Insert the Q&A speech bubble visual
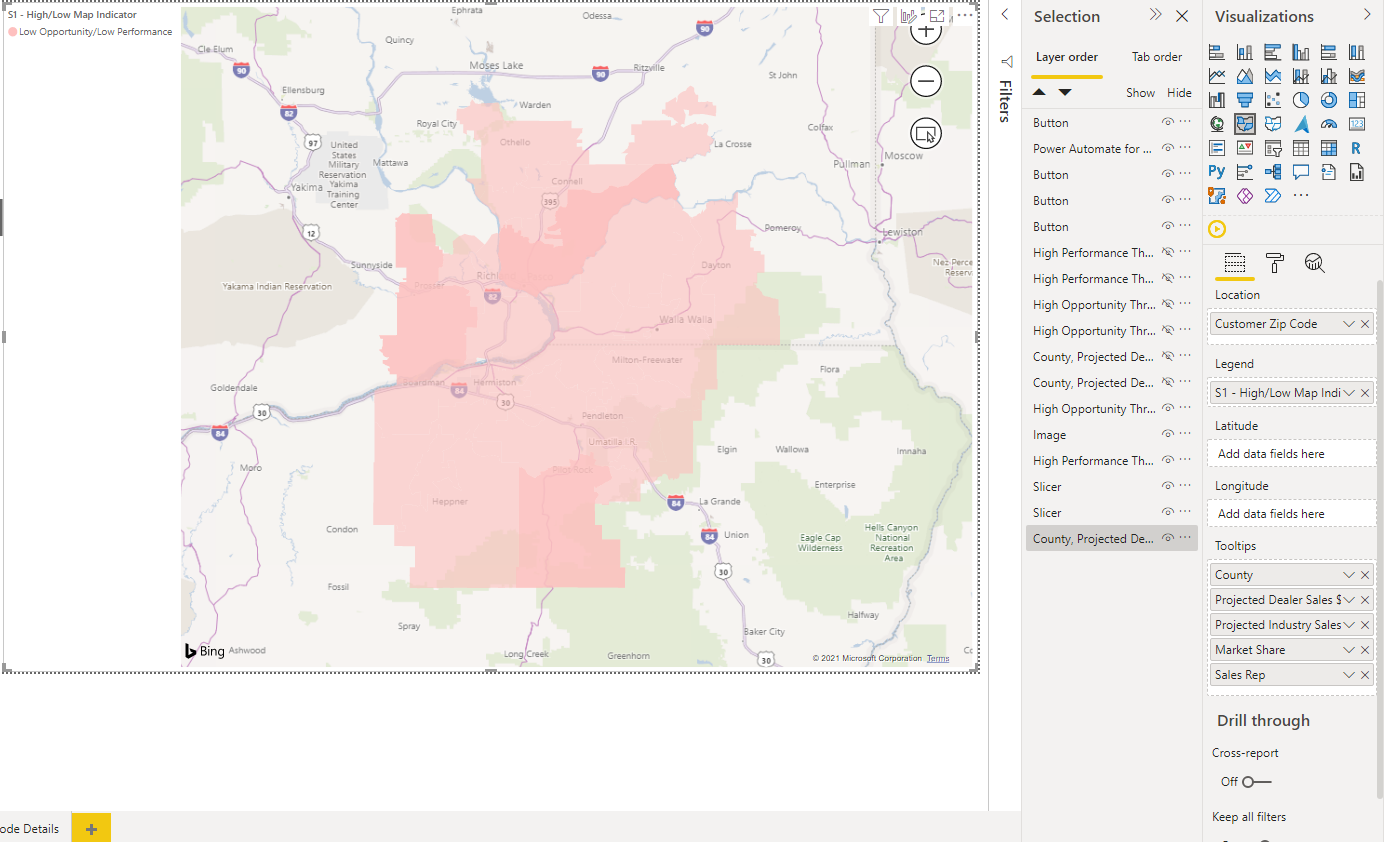 pos(1301,172)
